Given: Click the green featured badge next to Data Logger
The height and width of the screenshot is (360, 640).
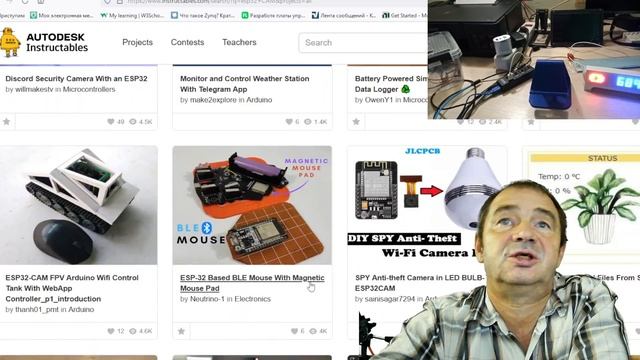Looking at the screenshot, I should (x=406, y=89).
